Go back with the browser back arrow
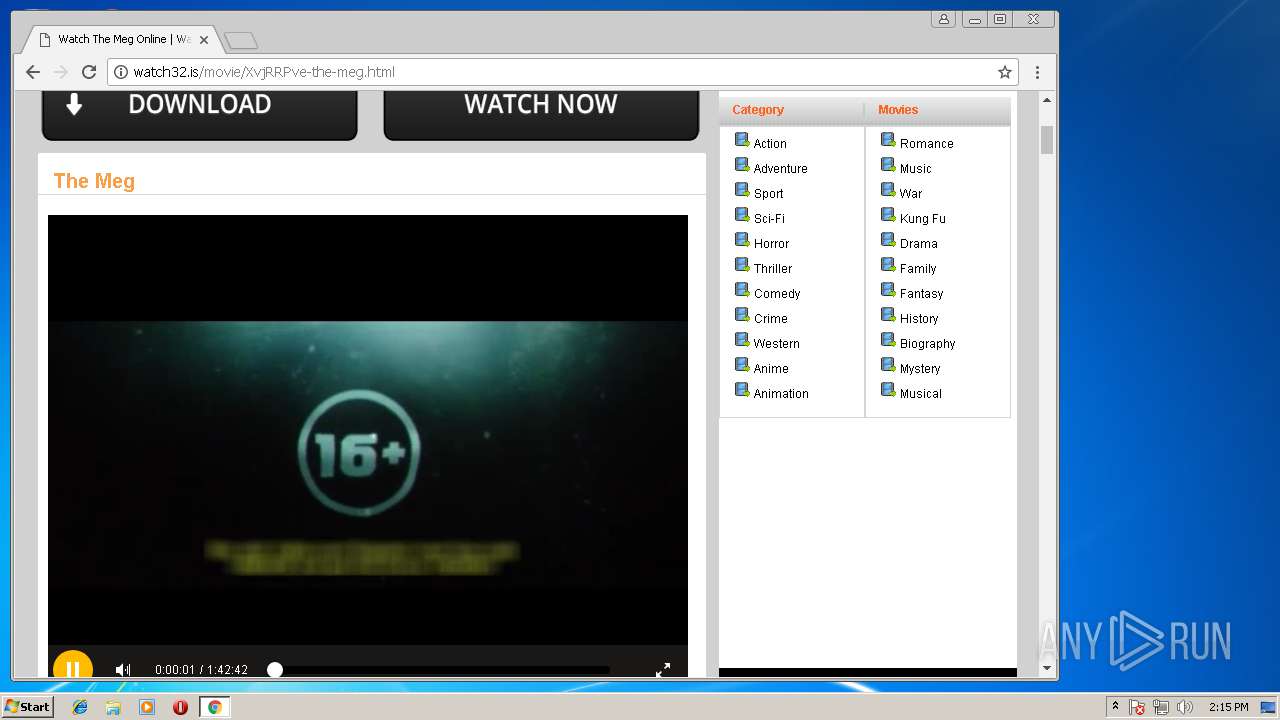This screenshot has height=720, width=1280. coord(33,72)
